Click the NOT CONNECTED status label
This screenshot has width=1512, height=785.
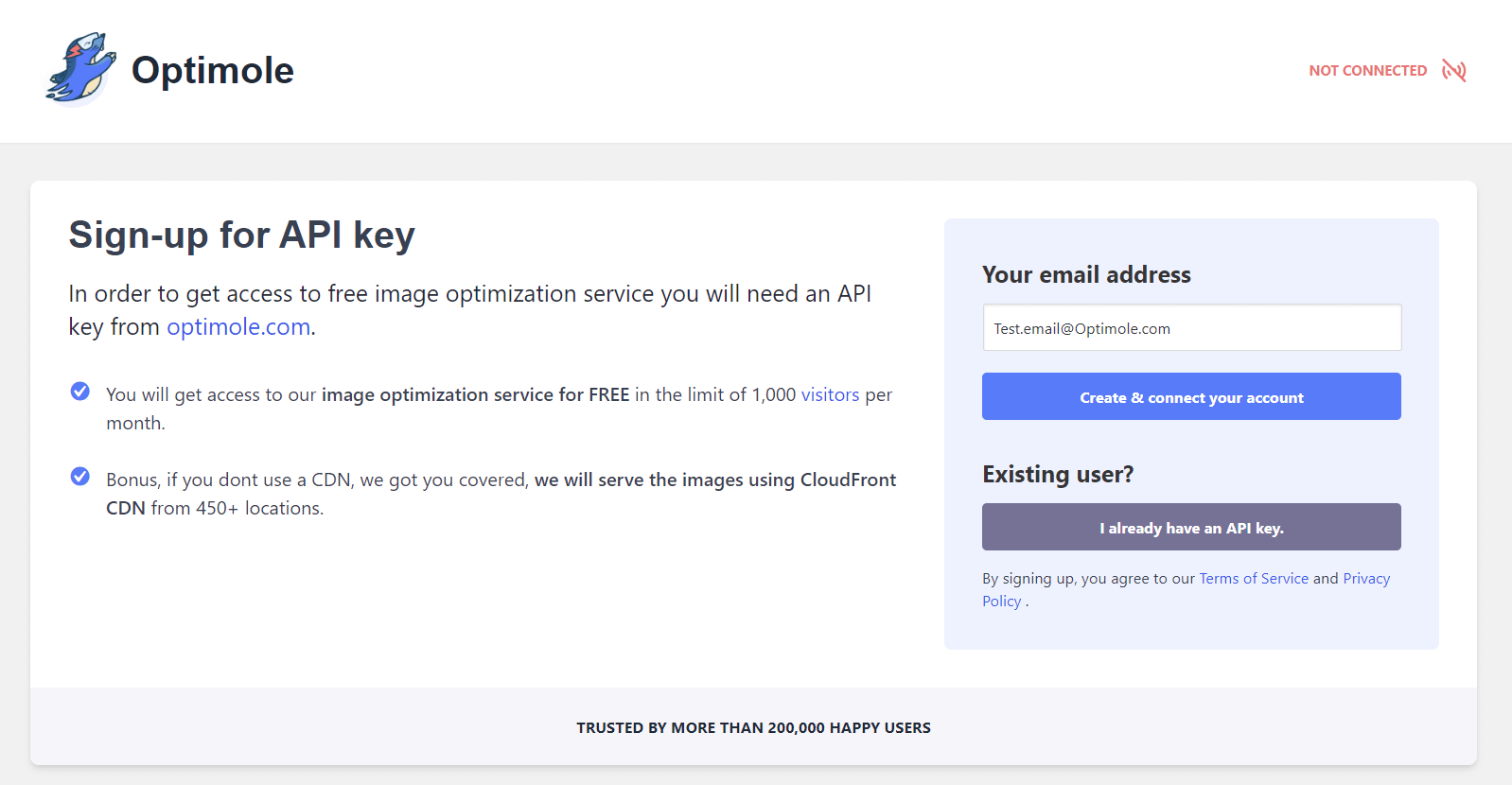(1367, 71)
